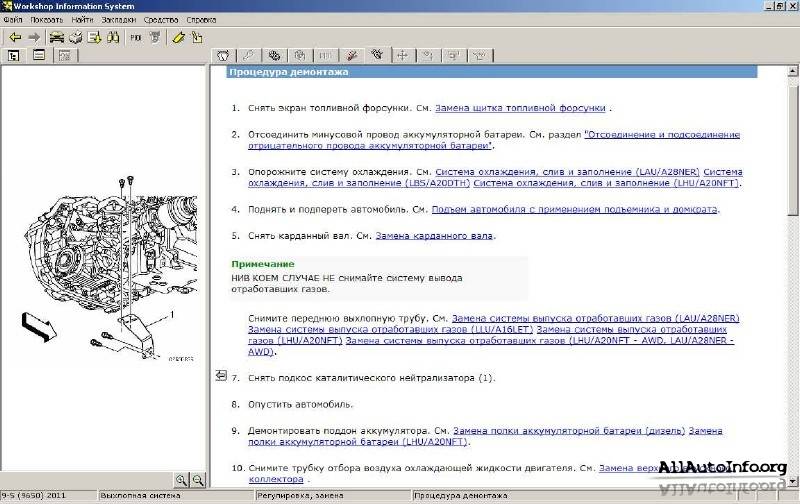Click the Примечание note label
Image resolution: width=800 pixels, height=504 pixels.
pos(263,264)
